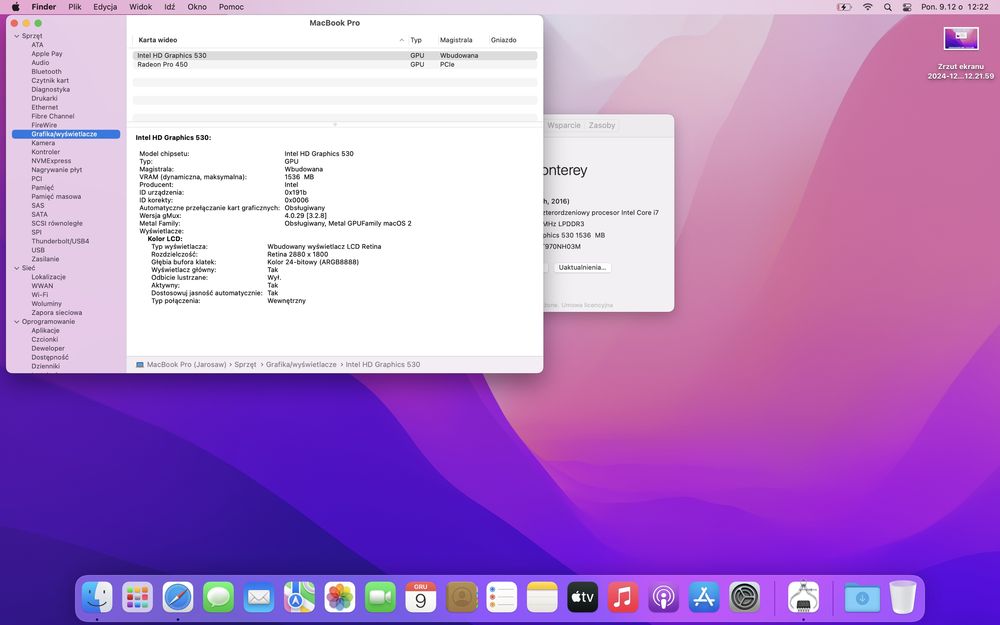Select Aplikacje under Oprogramowanie
Screen dimensions: 1000x625
pyautogui.click(x=45, y=330)
